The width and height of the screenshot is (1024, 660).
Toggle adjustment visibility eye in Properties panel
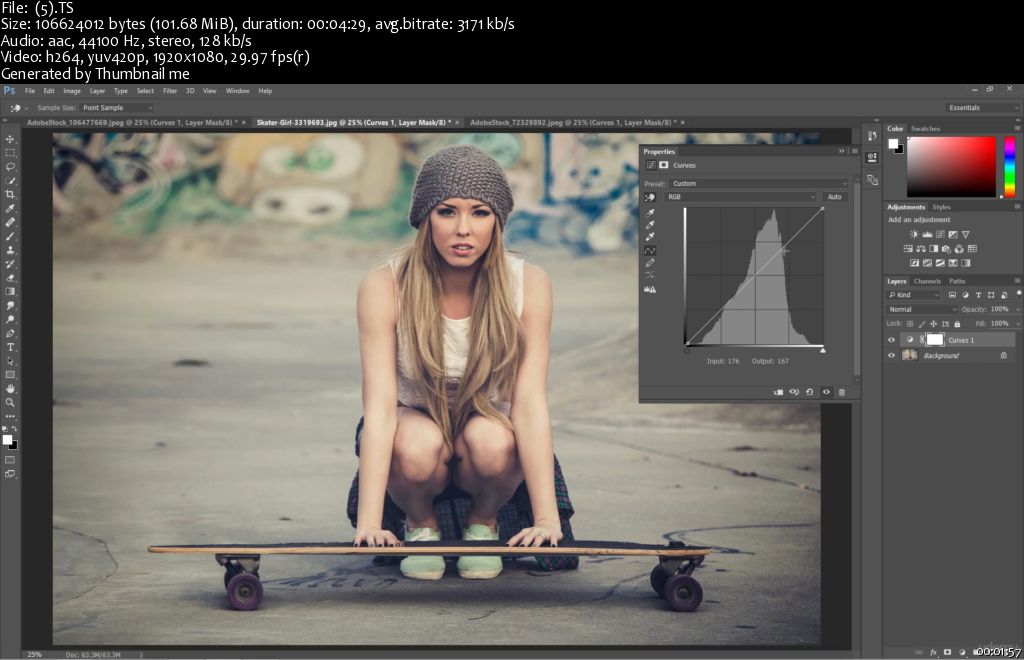point(826,392)
